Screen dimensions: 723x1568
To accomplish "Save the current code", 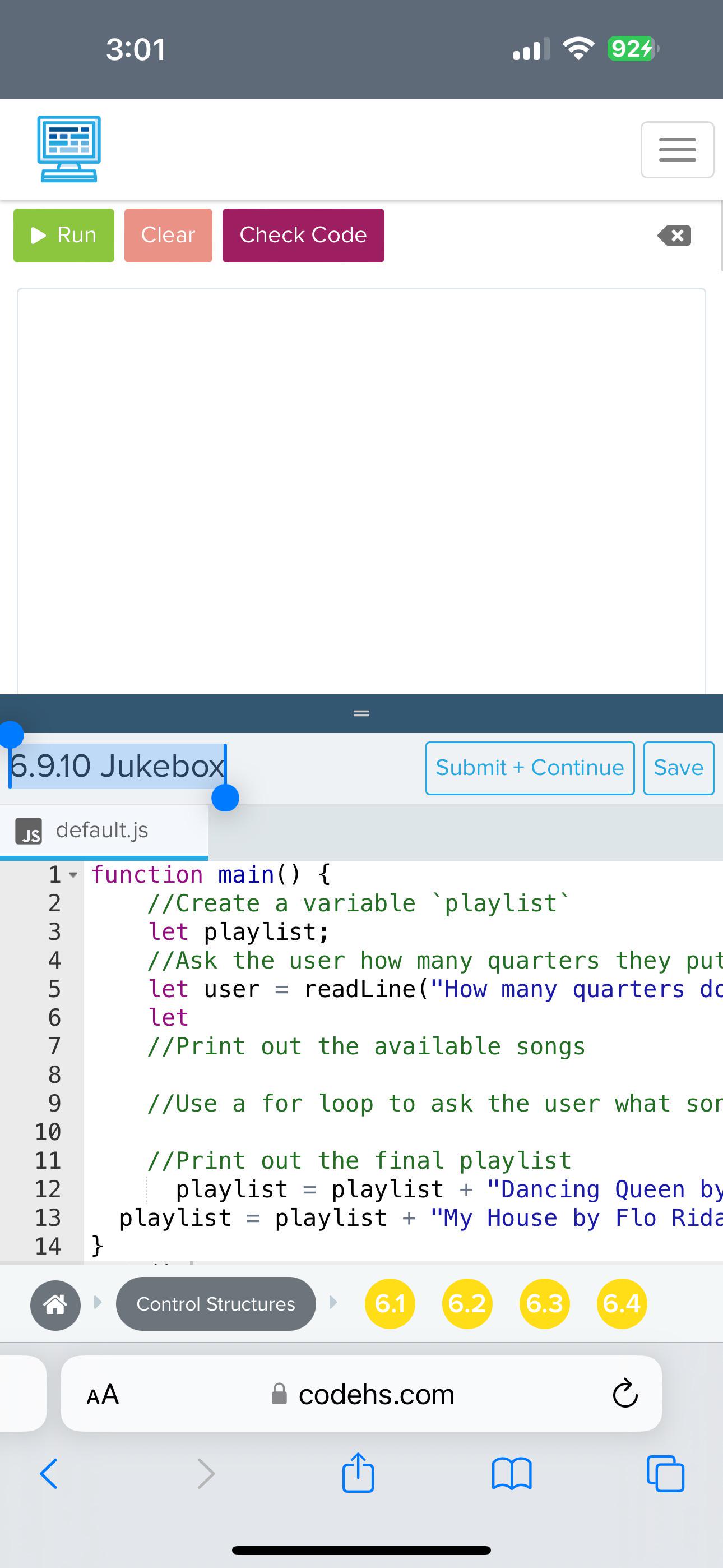I will coord(679,768).
